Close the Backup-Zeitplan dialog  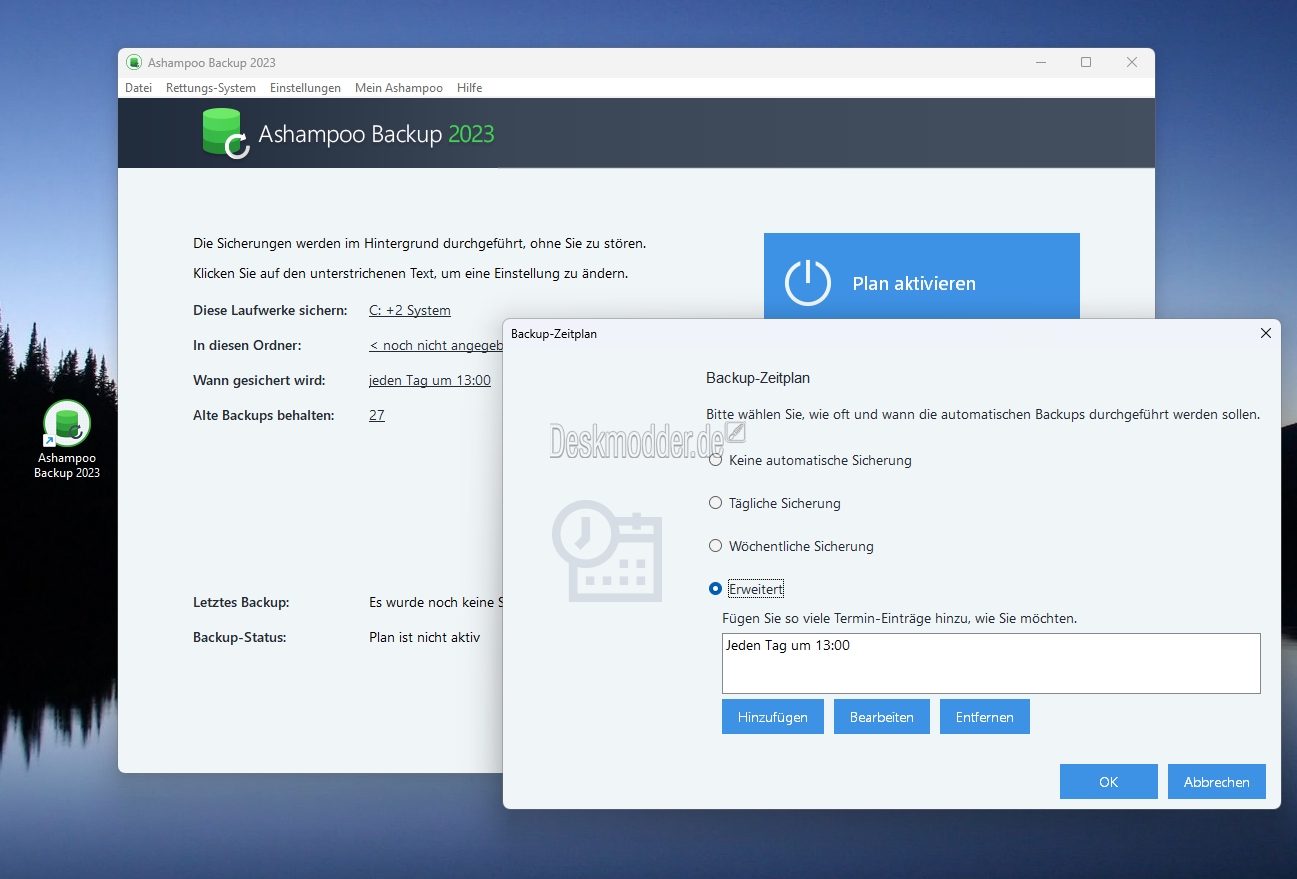click(1266, 333)
